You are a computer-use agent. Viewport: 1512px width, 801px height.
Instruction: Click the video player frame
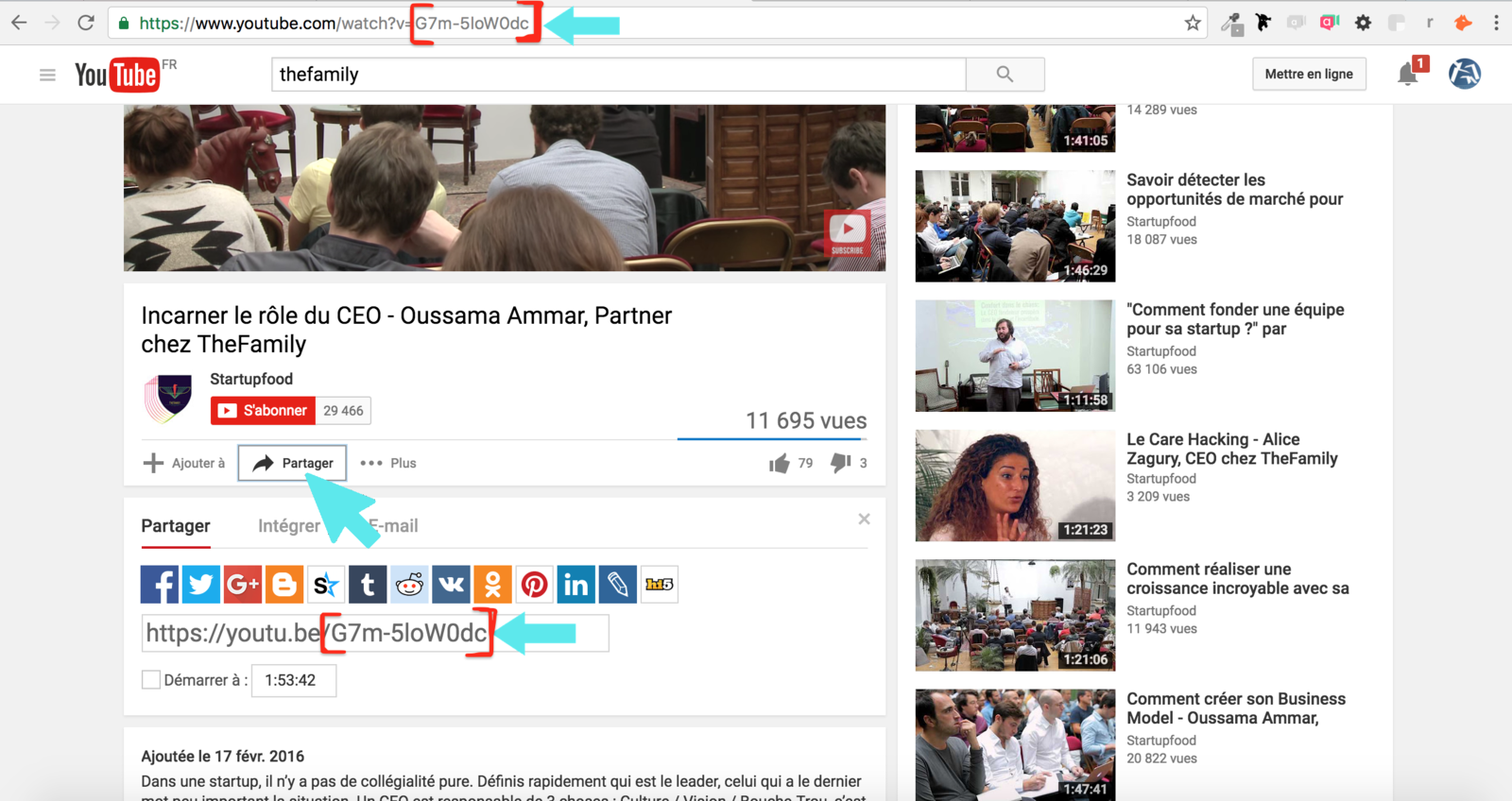tap(505, 188)
